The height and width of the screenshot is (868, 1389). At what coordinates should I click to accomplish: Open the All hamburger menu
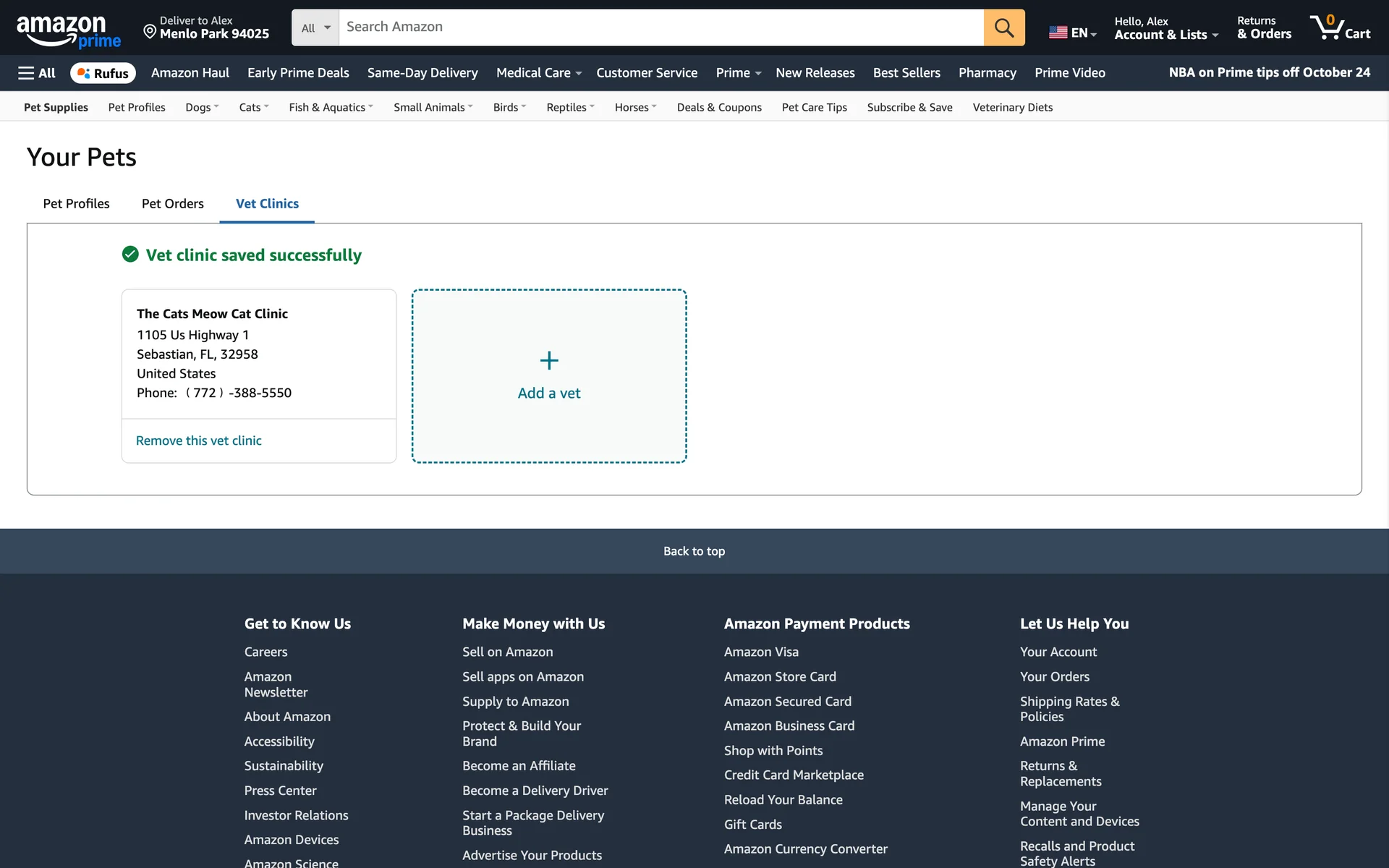(x=37, y=73)
